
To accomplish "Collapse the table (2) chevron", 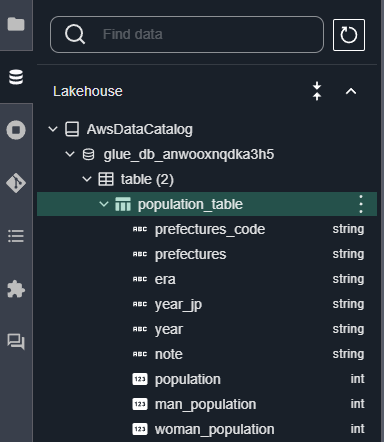I will (x=87, y=179).
